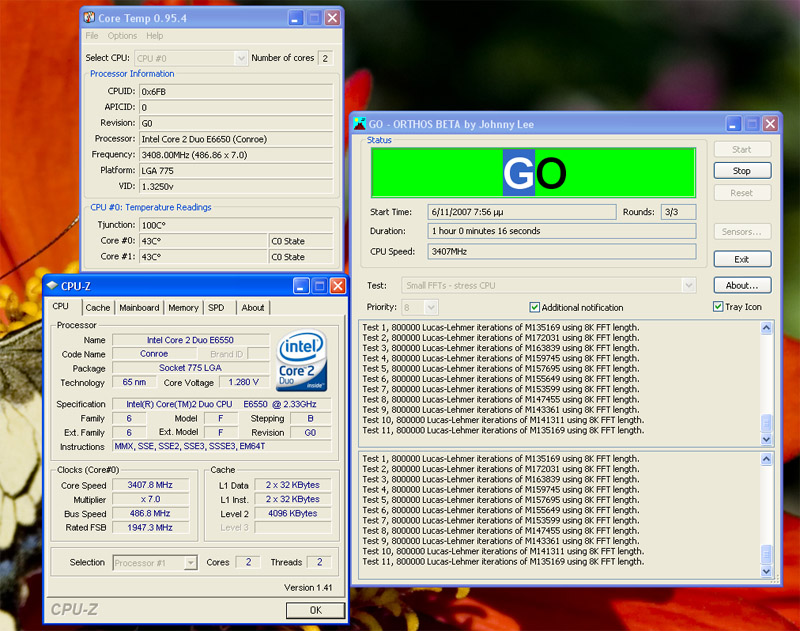Click the down arrow of the upper log scrollbar
This screenshot has width=800, height=631.
pyautogui.click(x=766, y=439)
